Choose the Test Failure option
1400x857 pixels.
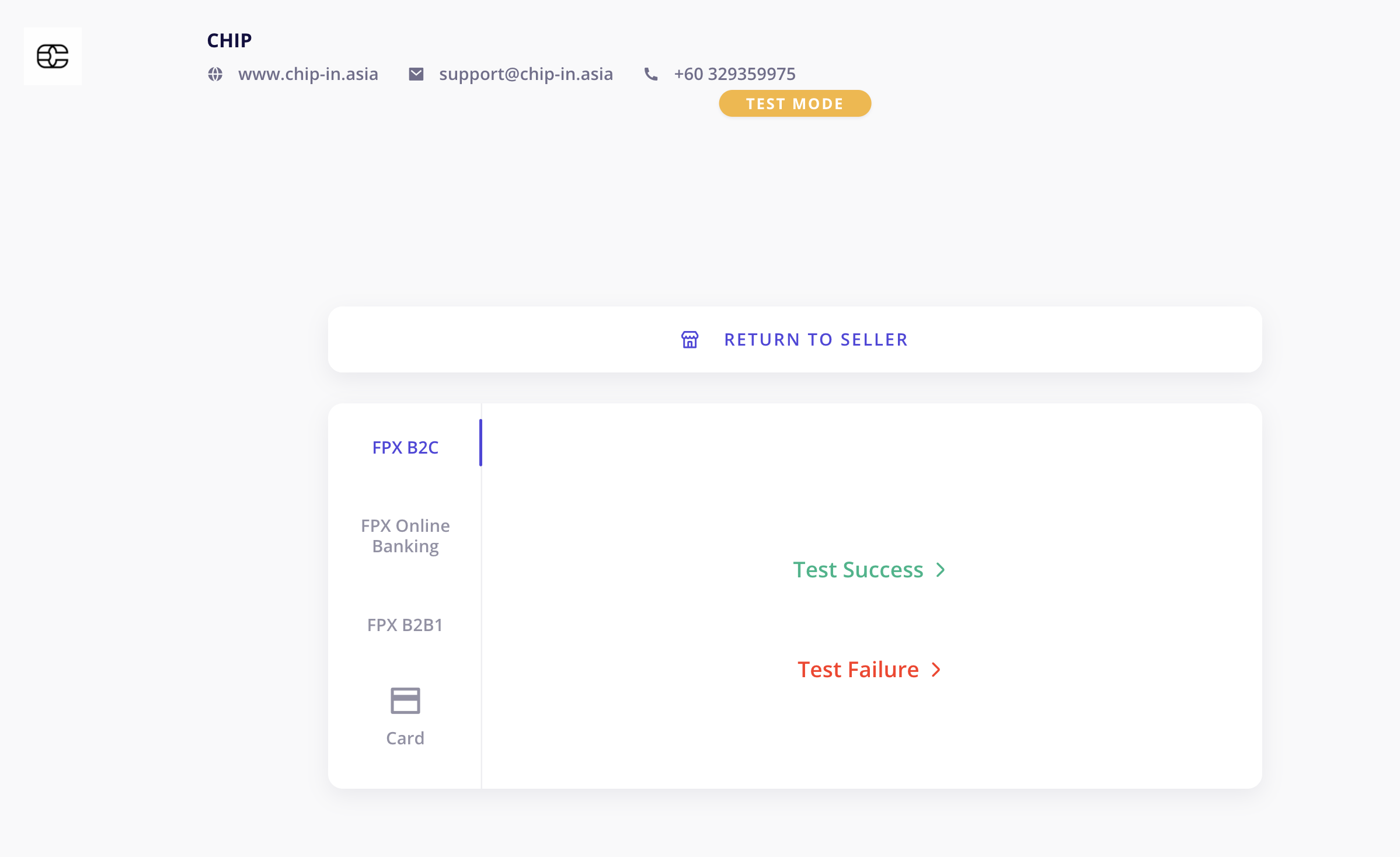point(869,670)
